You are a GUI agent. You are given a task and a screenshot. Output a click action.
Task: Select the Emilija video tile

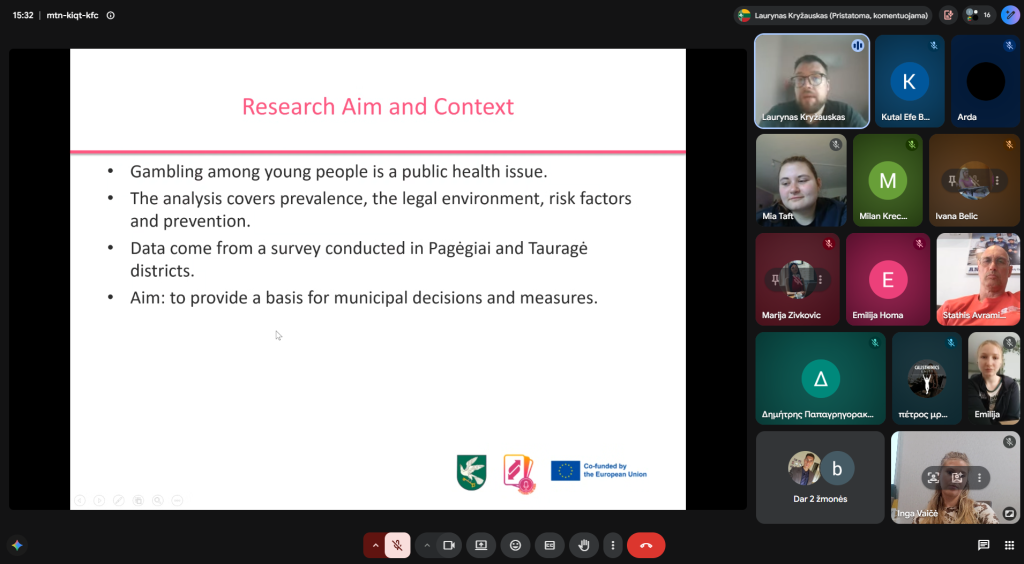point(994,379)
